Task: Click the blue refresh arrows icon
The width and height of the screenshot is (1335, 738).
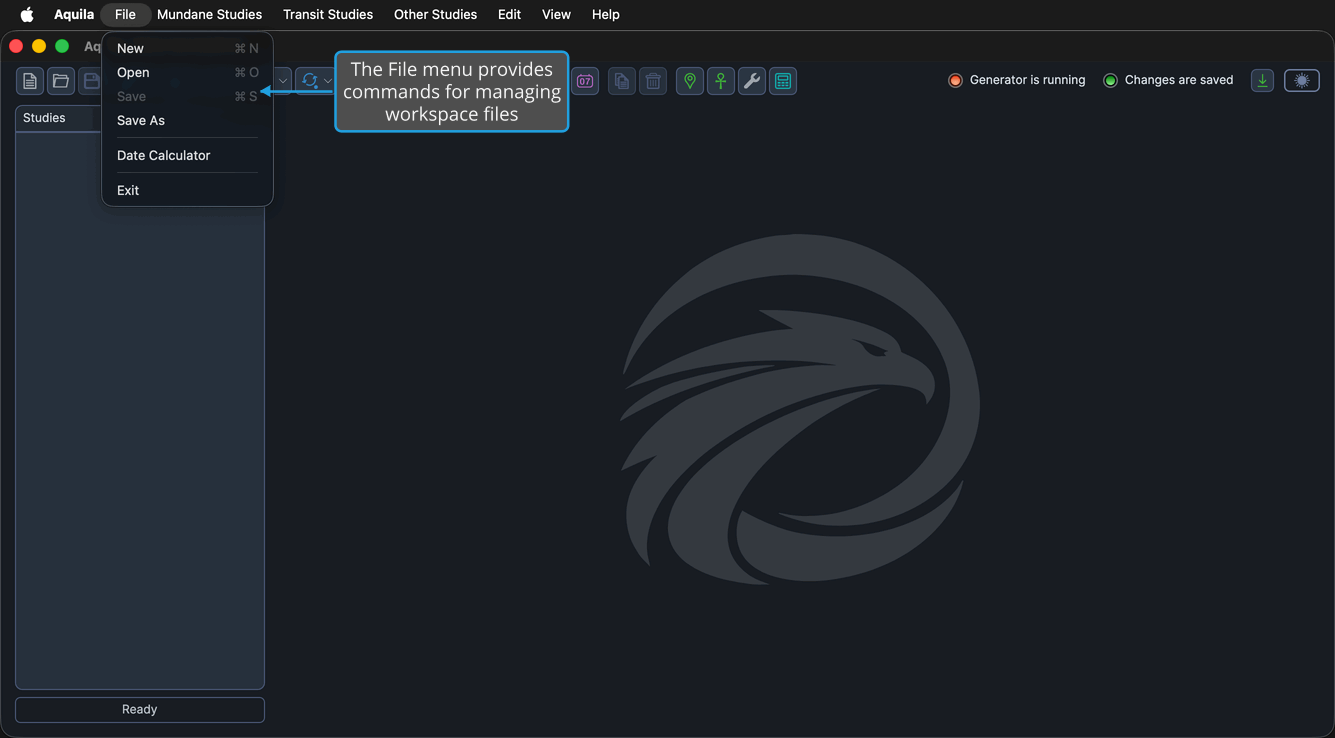Action: 310,81
